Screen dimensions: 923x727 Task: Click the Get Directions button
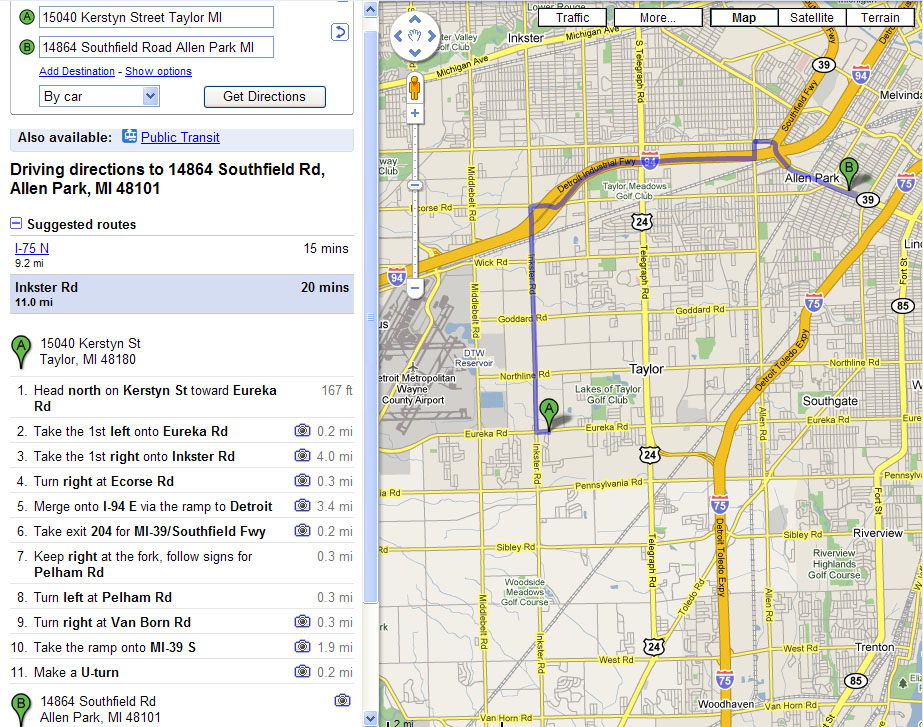coord(264,96)
